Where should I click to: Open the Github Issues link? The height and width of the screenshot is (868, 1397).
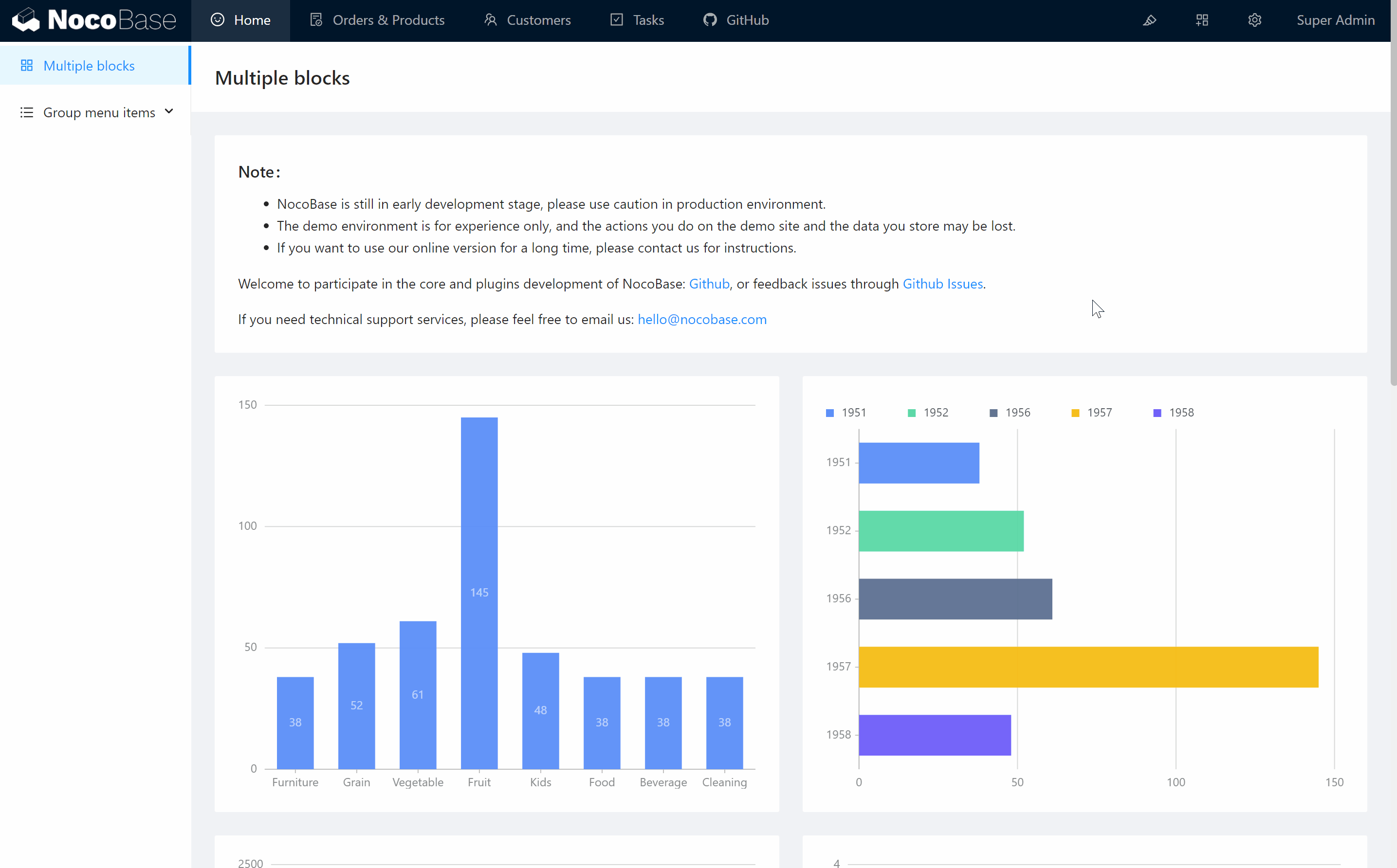[x=942, y=284]
